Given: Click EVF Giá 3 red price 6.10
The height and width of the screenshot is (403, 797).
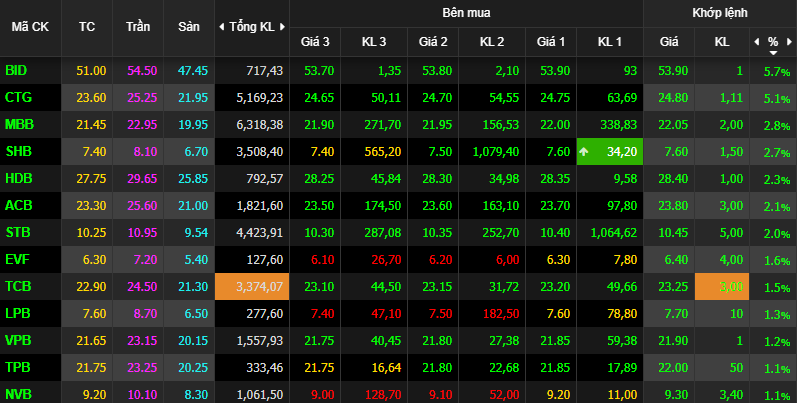Looking at the screenshot, I should click(322, 259).
